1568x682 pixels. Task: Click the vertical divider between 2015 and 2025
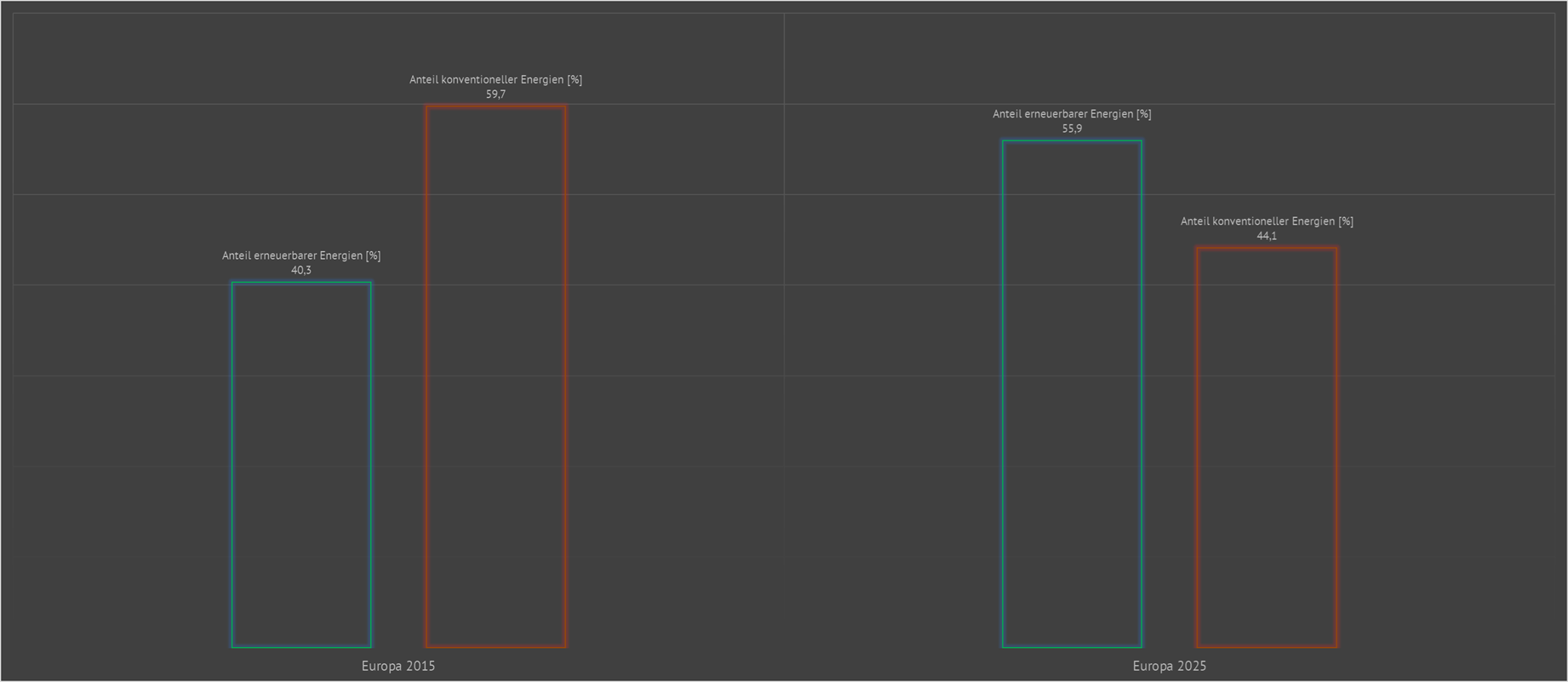click(784, 341)
